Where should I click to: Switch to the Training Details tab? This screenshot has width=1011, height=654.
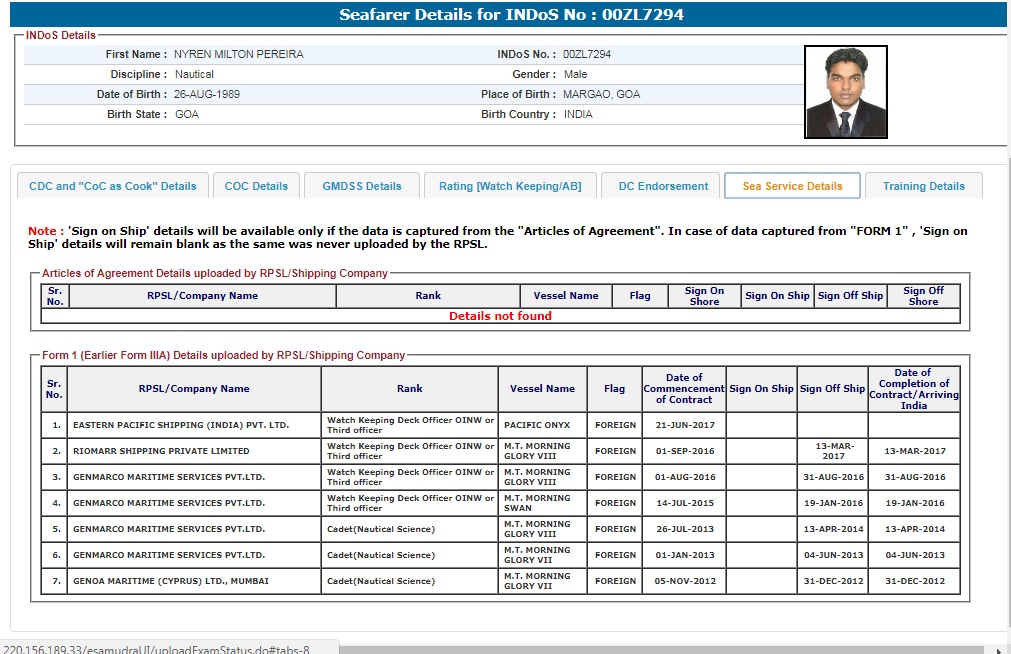pos(923,186)
